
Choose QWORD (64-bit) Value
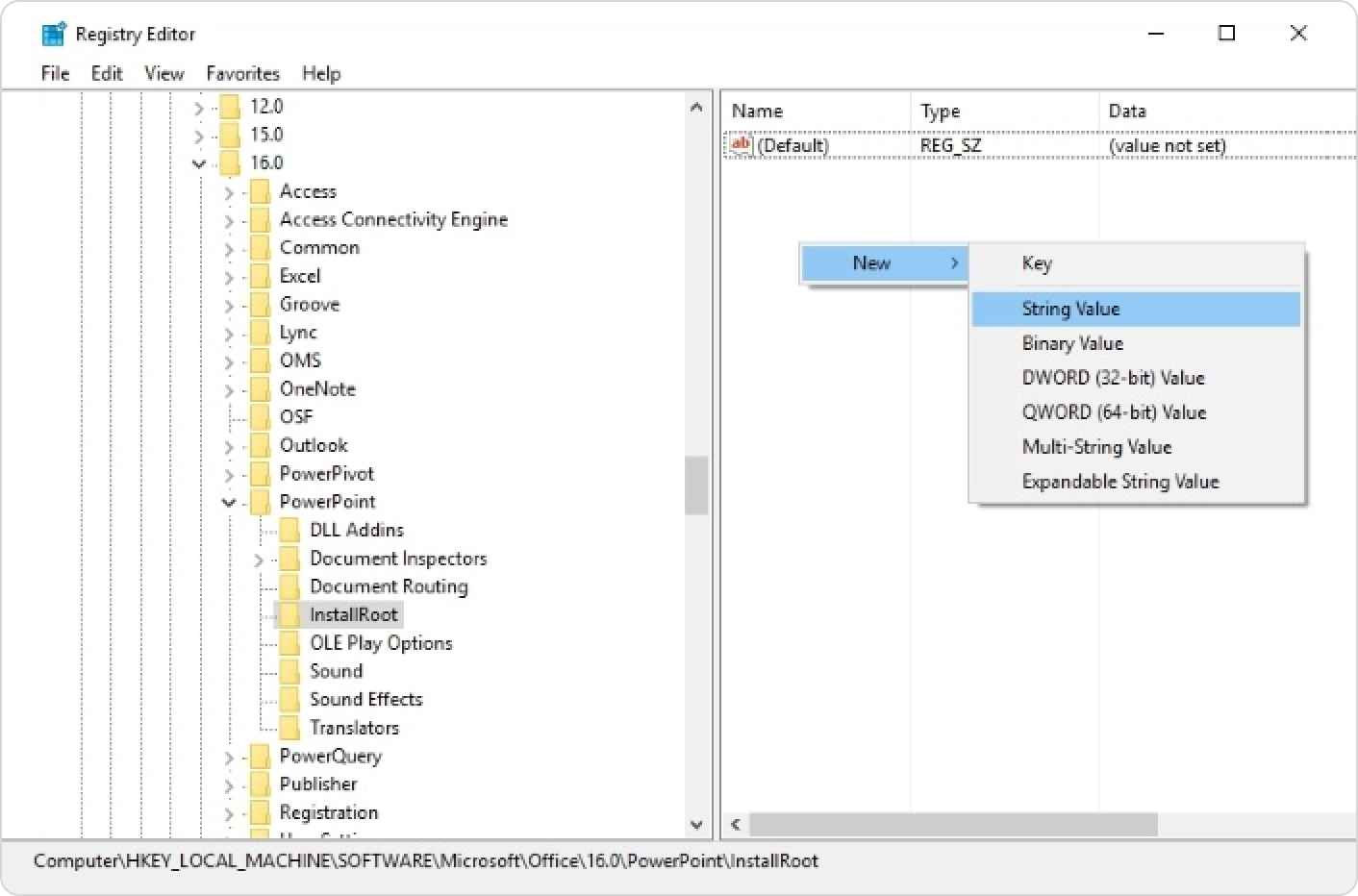coord(1136,412)
